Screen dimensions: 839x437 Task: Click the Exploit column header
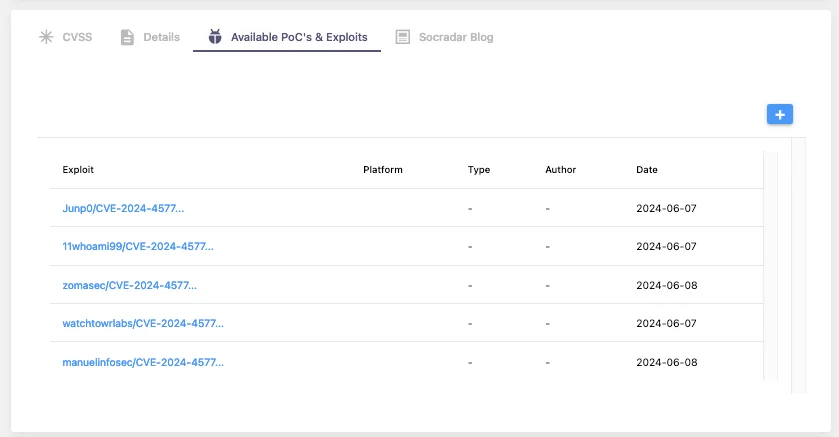pyautogui.click(x=78, y=170)
